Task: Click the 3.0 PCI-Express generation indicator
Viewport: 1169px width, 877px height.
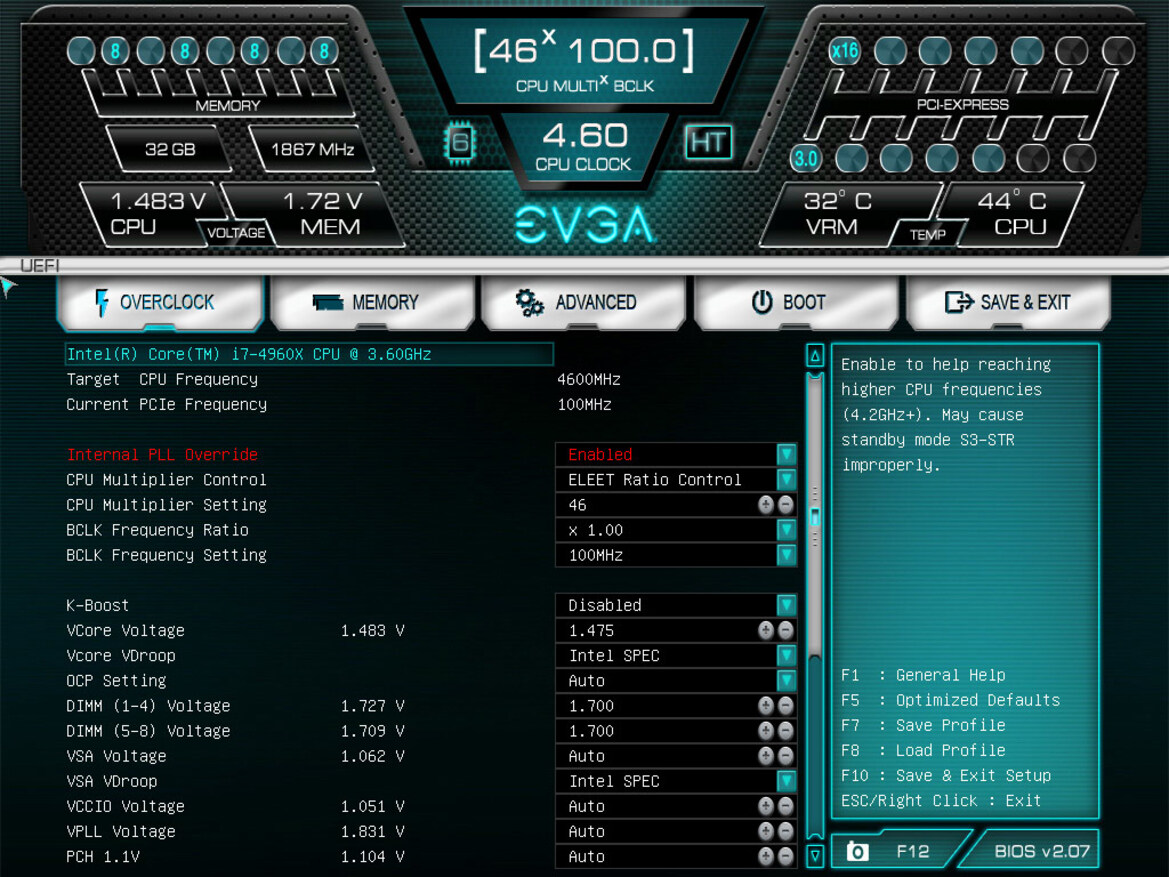Action: tap(805, 158)
